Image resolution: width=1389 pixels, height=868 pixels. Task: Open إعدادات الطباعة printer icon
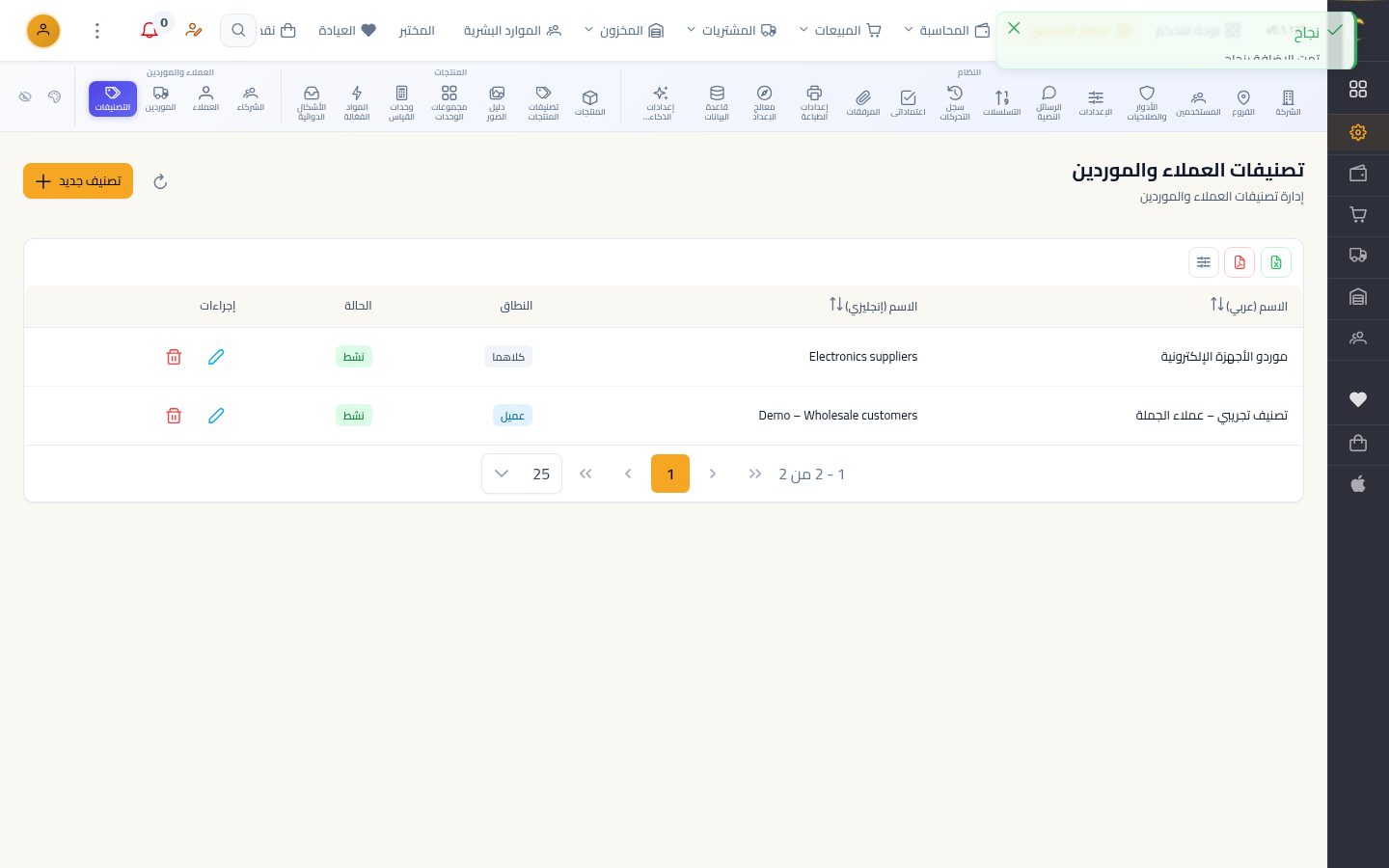(814, 103)
